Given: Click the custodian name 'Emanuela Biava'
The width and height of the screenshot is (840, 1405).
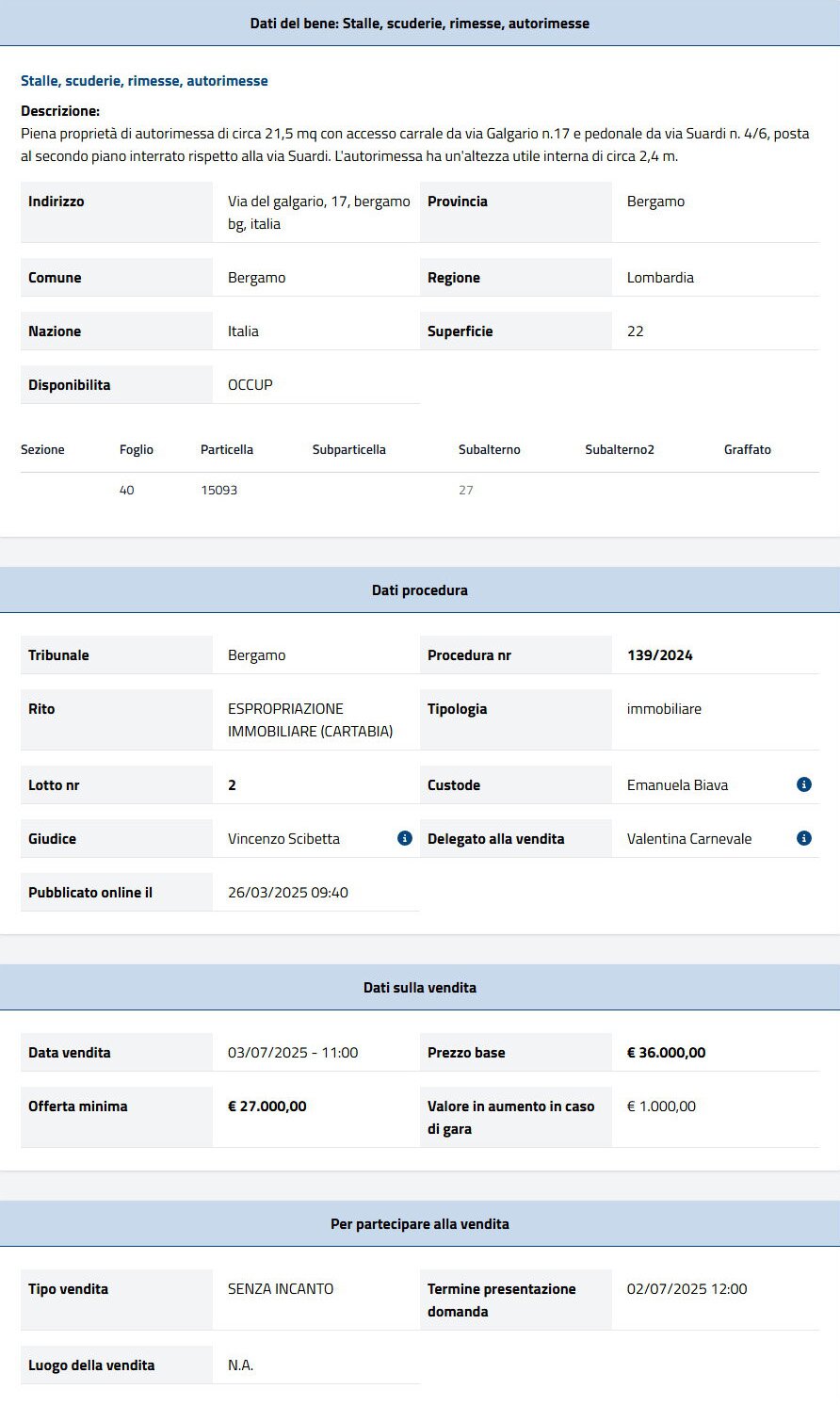Looking at the screenshot, I should [677, 785].
